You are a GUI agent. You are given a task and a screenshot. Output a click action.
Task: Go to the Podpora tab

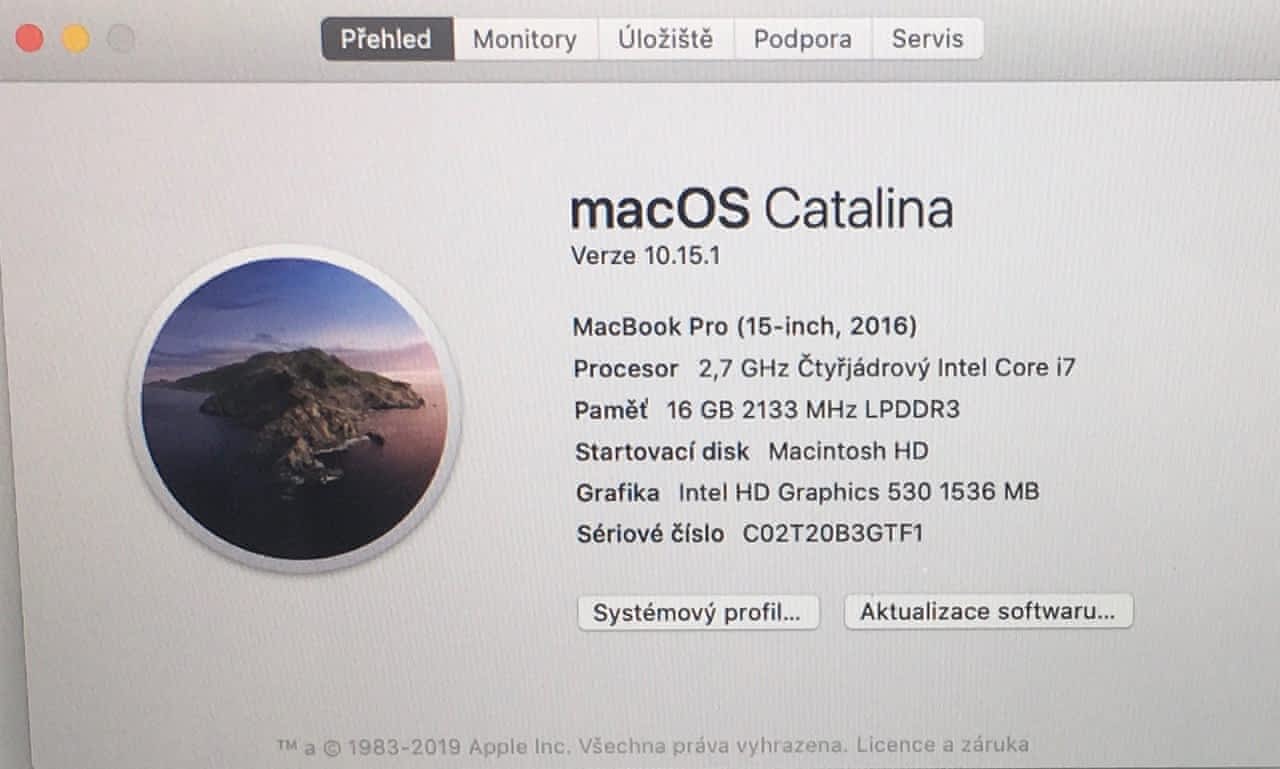coord(803,39)
